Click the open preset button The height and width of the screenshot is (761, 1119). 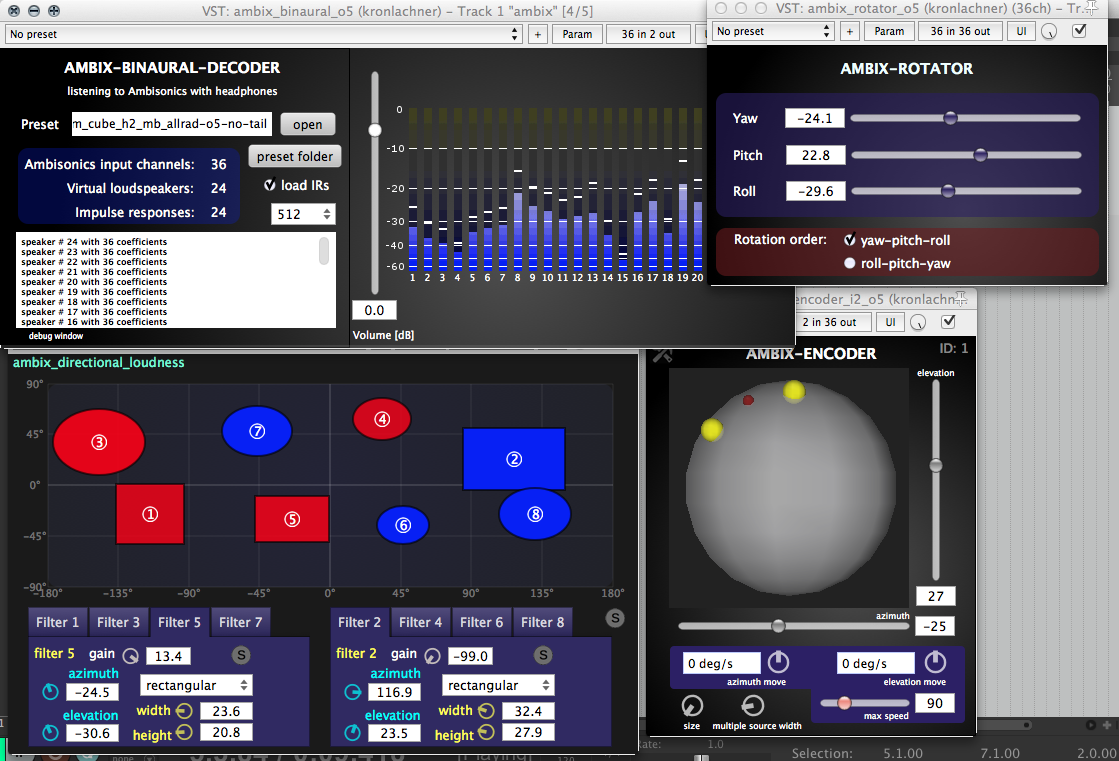coord(307,125)
